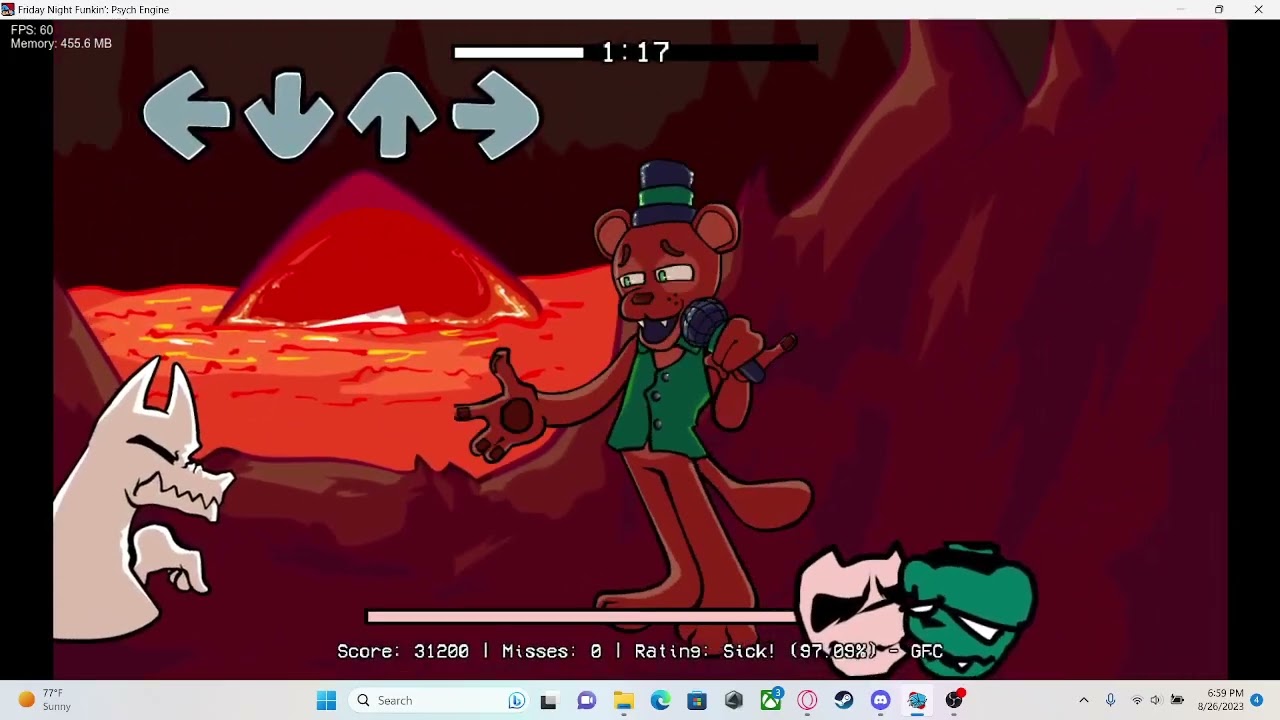The image size is (1280, 720).
Task: Click the Psych Engine window title icon
Action: tap(8, 9)
